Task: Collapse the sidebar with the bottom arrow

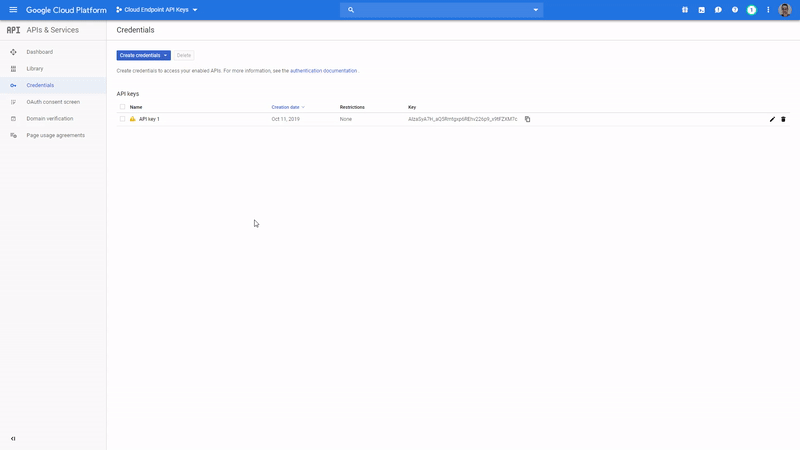Action: [13, 438]
